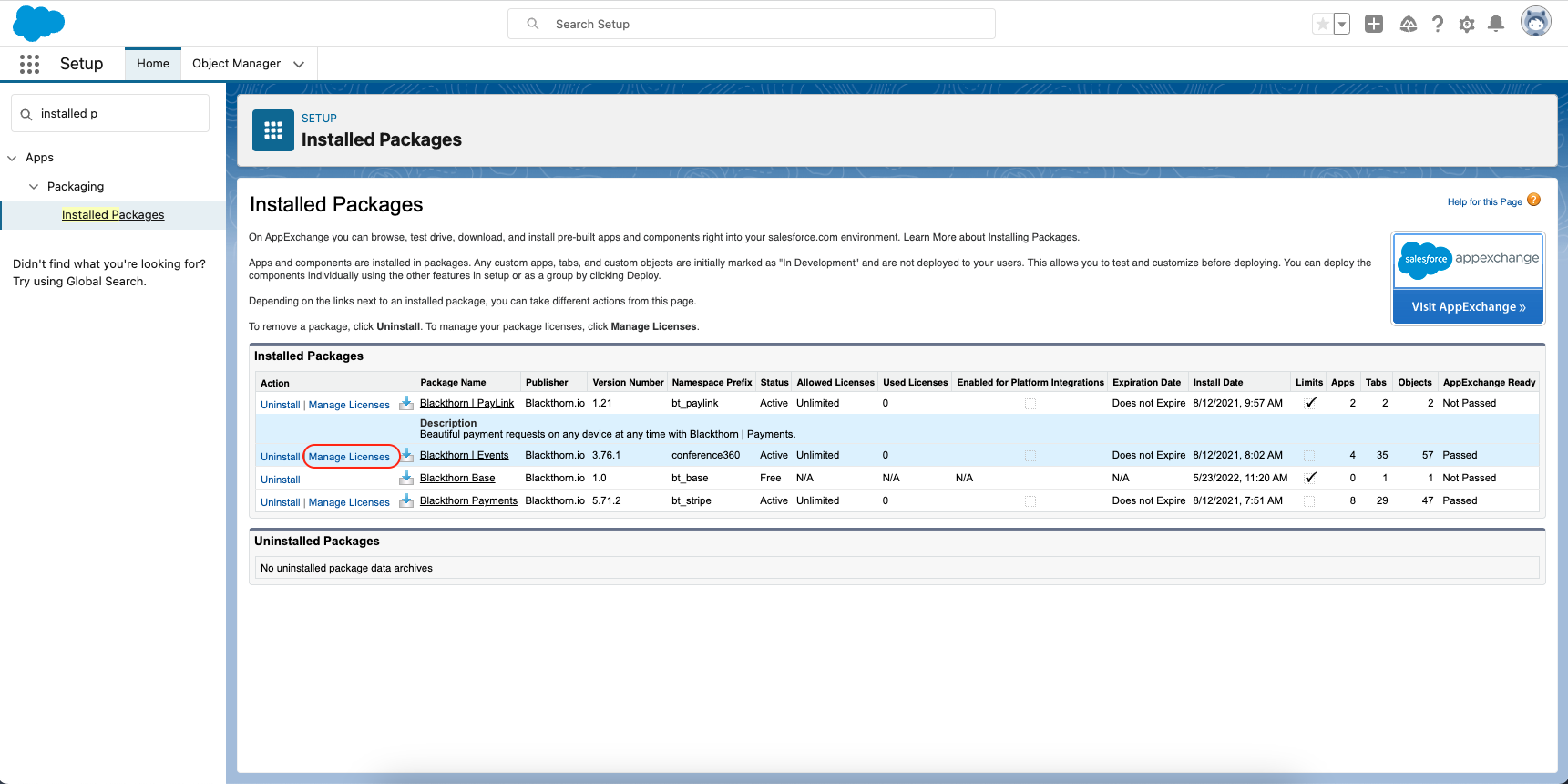1568x784 pixels.
Task: Click the Salesforce AppExchange logo
Action: [1468, 260]
